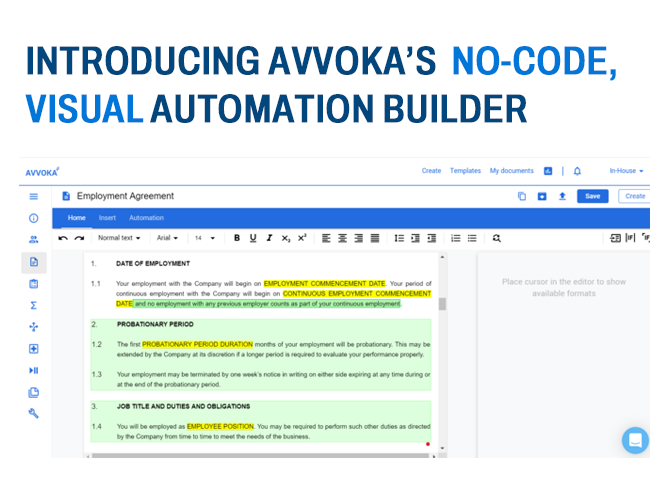This screenshot has width=670, height=477.
Task: Insert numbered list
Action: pos(455,238)
